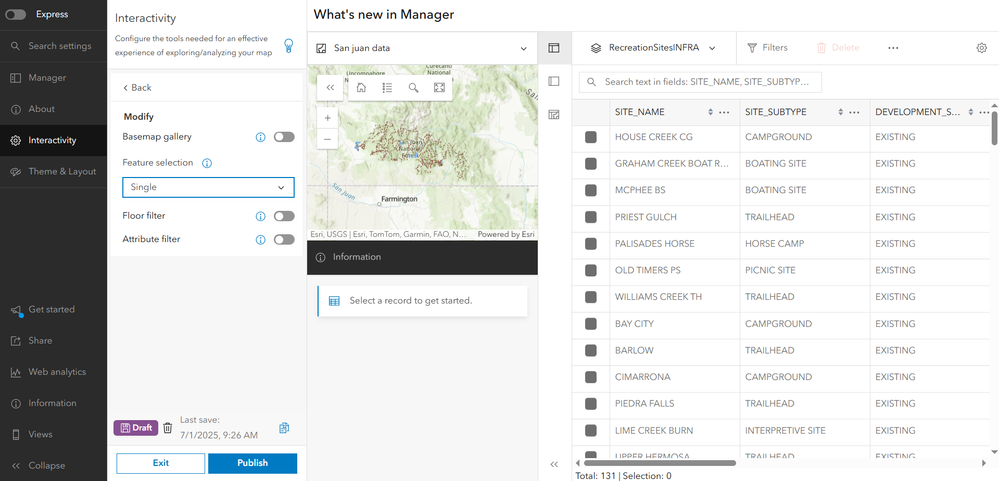
Task: Check the PALISADES HORSE row checkbox
Action: point(591,244)
